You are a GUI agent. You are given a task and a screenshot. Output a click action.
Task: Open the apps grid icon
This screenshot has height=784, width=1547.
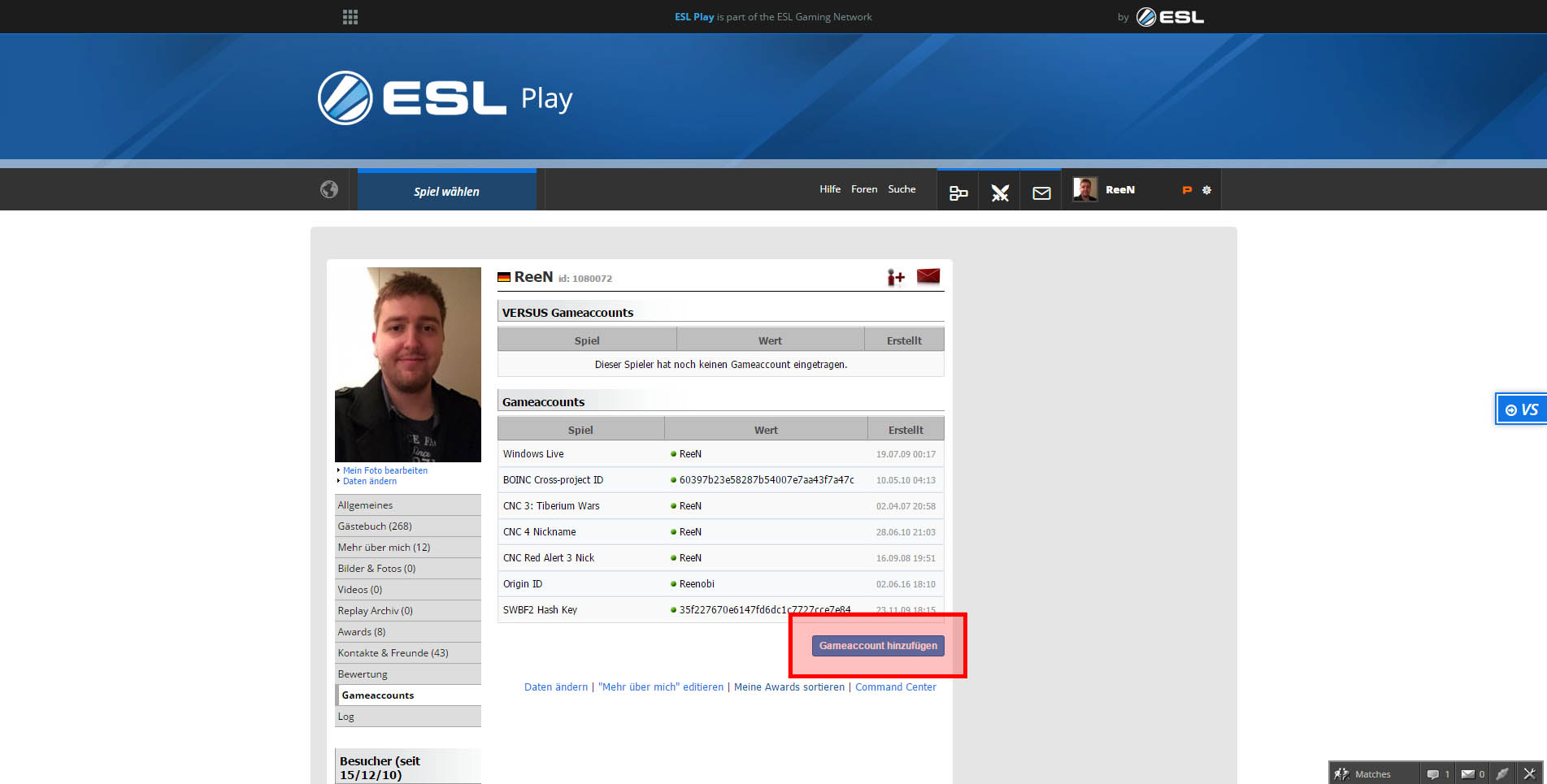click(x=350, y=17)
